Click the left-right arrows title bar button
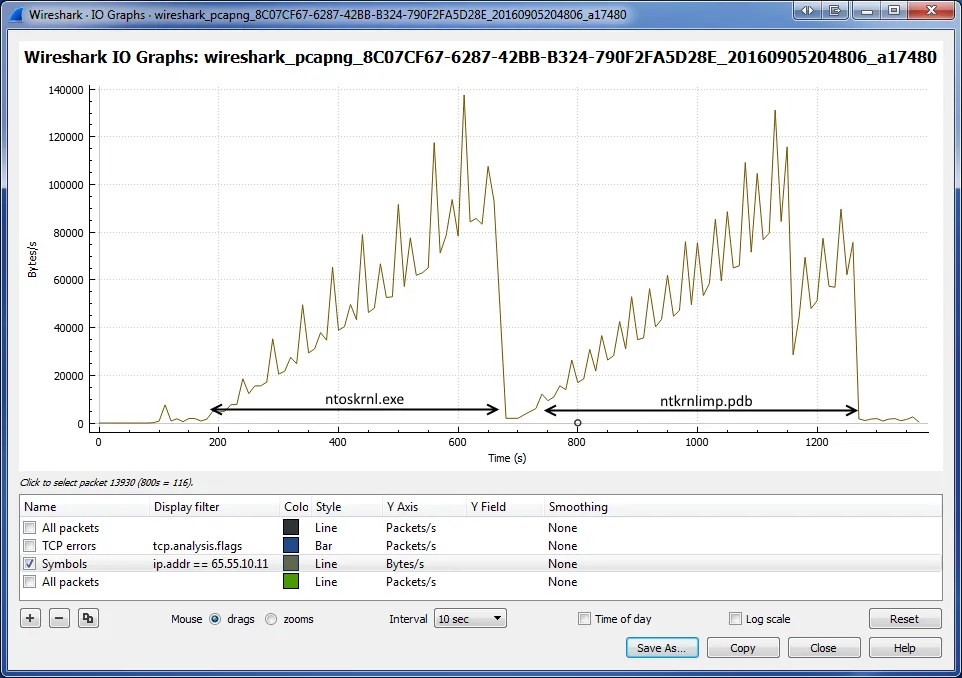Screen dimensions: 962x678 (x=807, y=10)
